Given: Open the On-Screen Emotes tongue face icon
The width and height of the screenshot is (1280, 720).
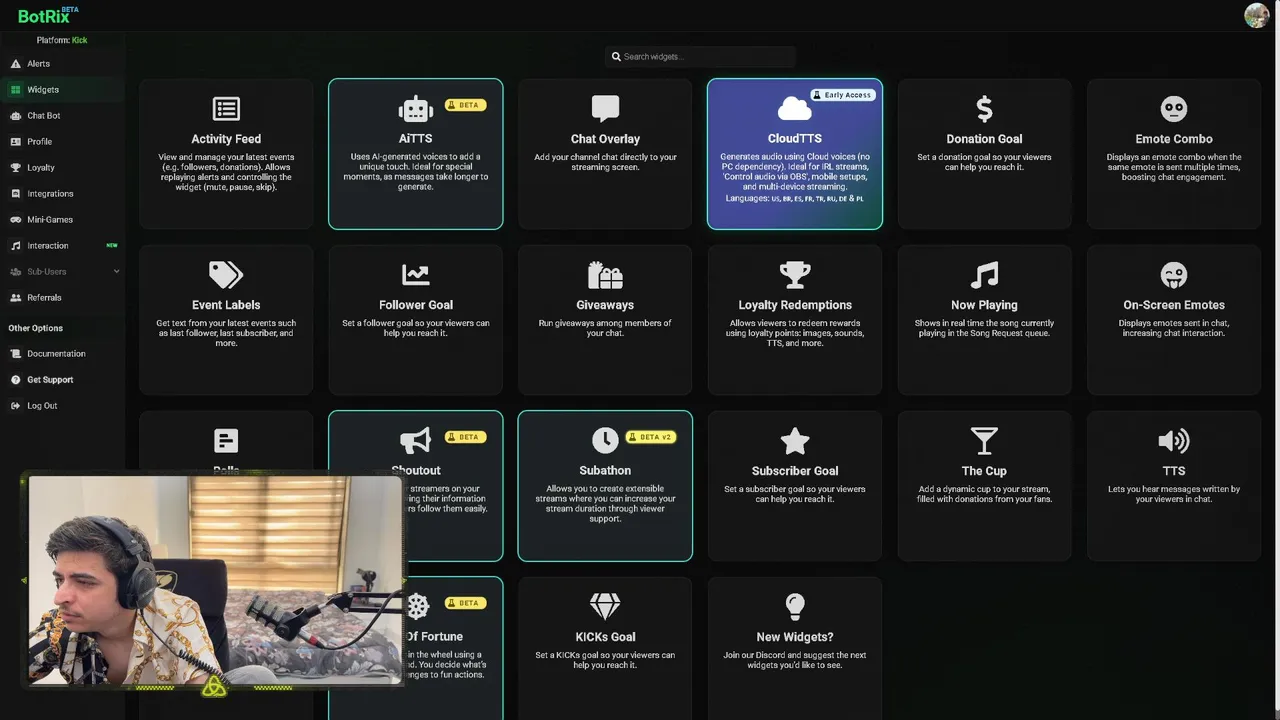Looking at the screenshot, I should coord(1174,274).
